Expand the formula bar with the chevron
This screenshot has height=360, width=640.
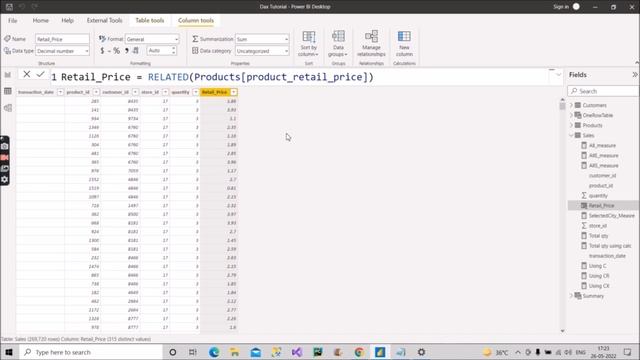[558, 75]
